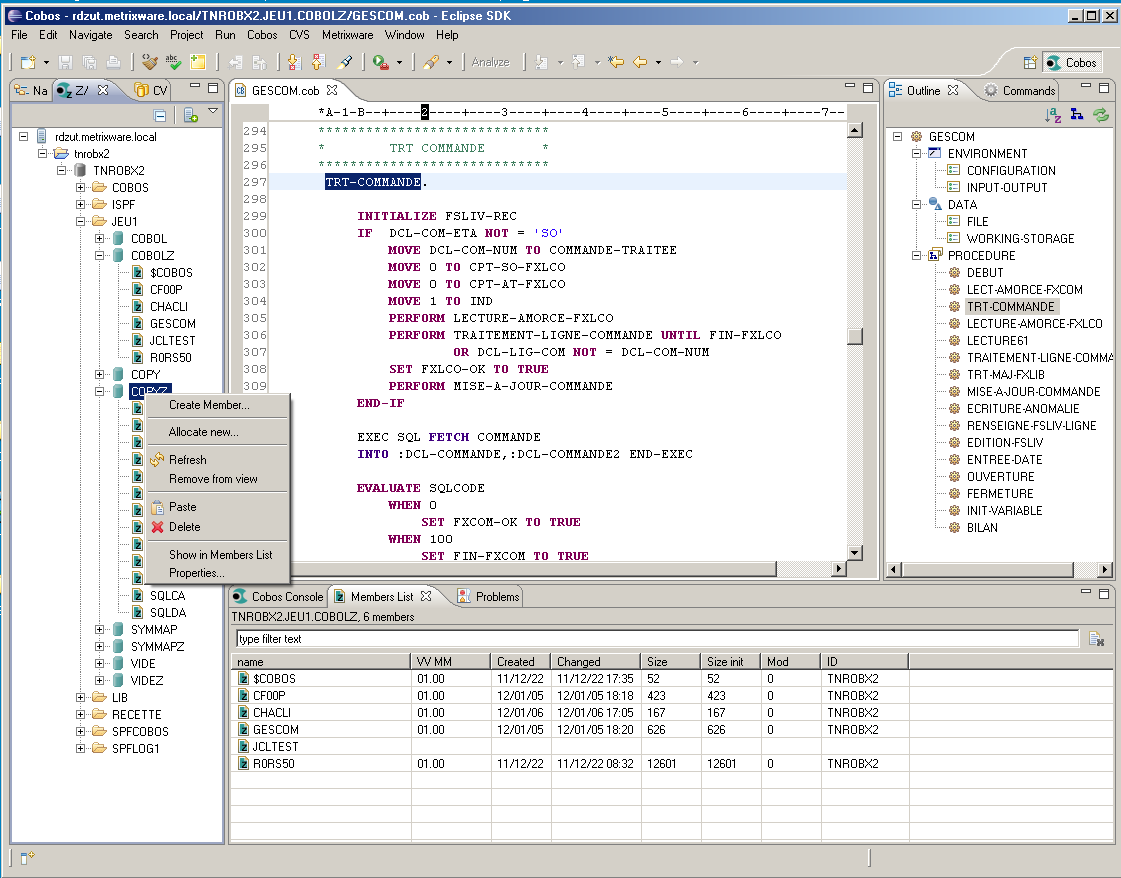Viewport: 1121px width, 878px height.
Task: Click the yellow Back navigation arrow
Action: click(640, 62)
